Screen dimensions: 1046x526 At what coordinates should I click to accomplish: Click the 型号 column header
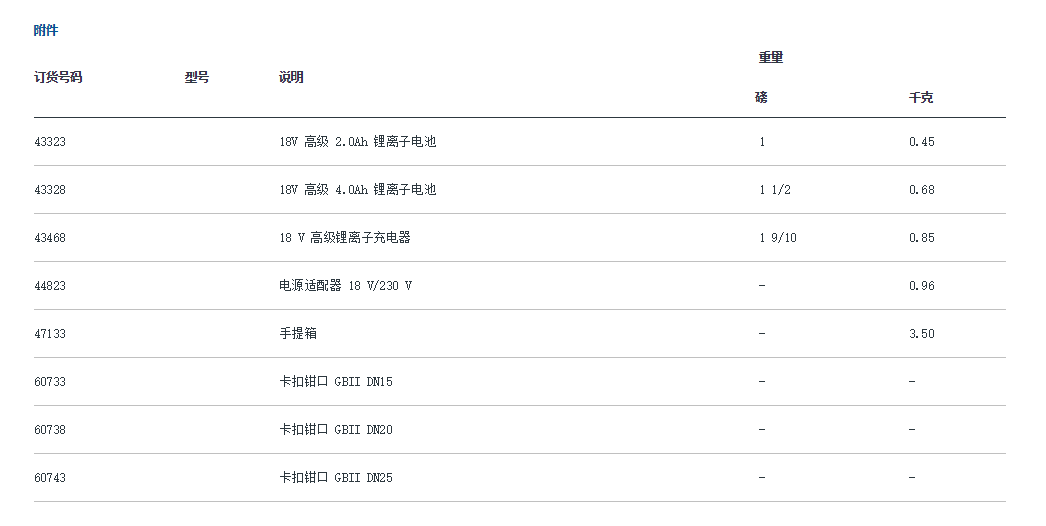pyautogui.click(x=197, y=77)
